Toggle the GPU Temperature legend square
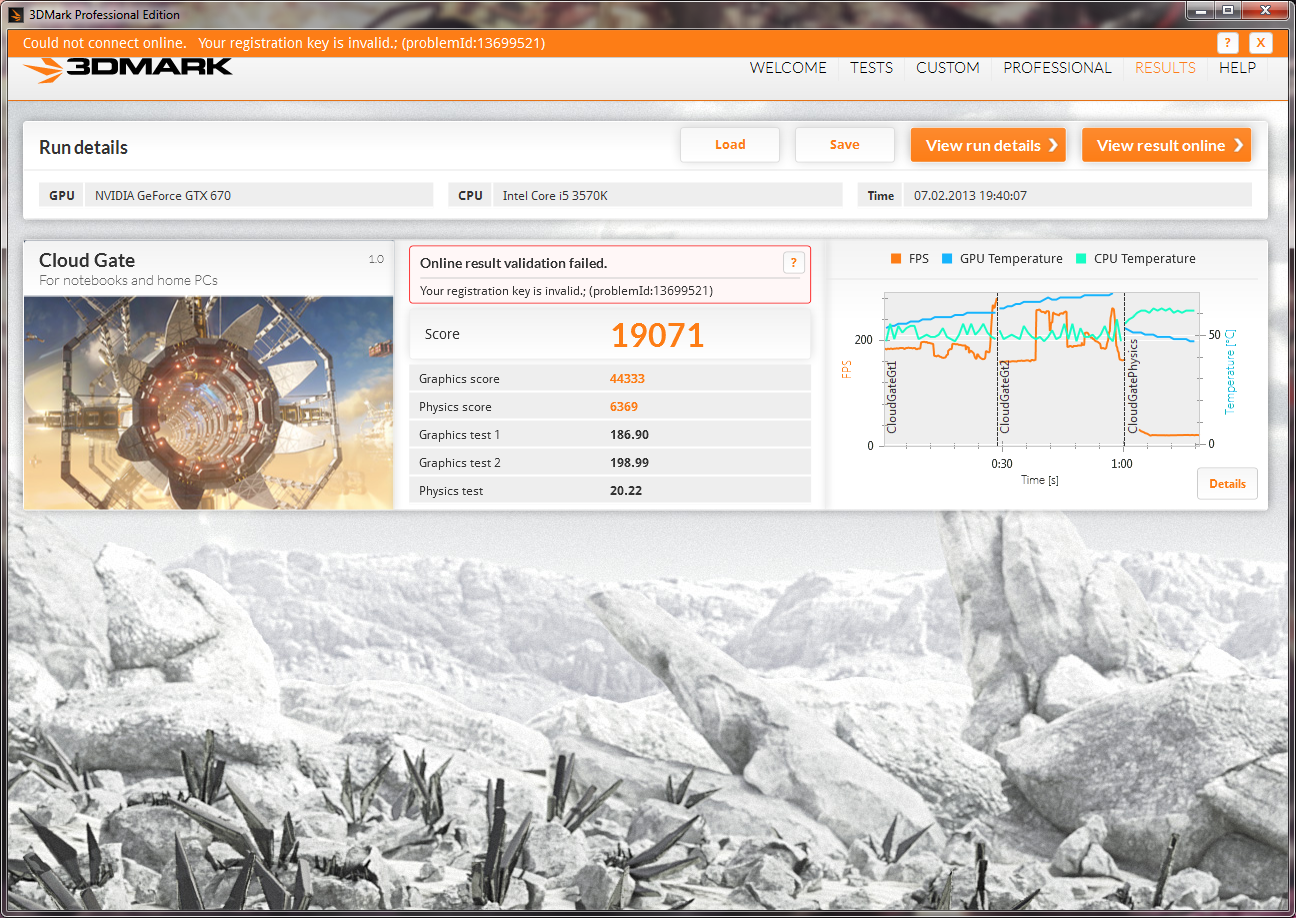Screen dimensions: 1296x918 [x=946, y=259]
